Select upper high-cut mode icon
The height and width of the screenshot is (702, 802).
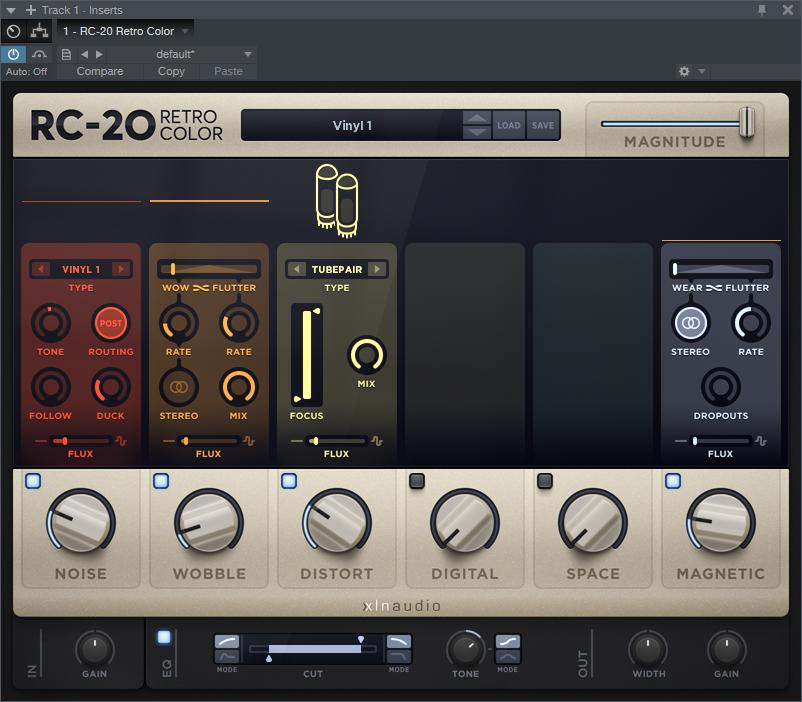[398, 641]
